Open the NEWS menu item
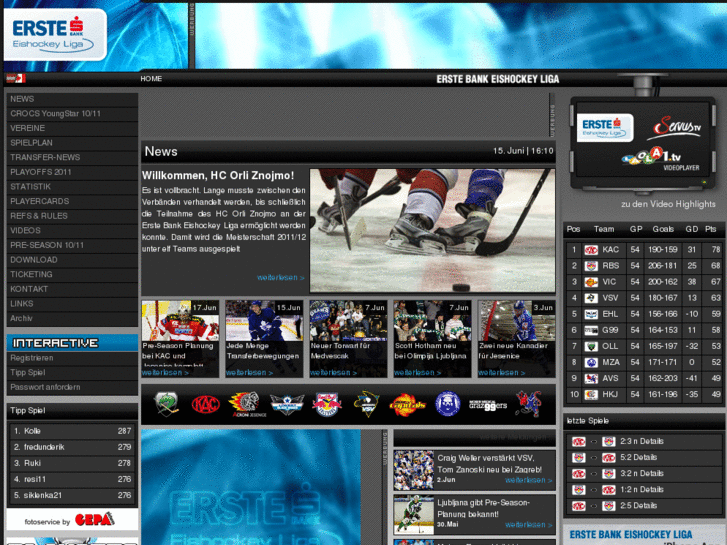 pos(72,99)
